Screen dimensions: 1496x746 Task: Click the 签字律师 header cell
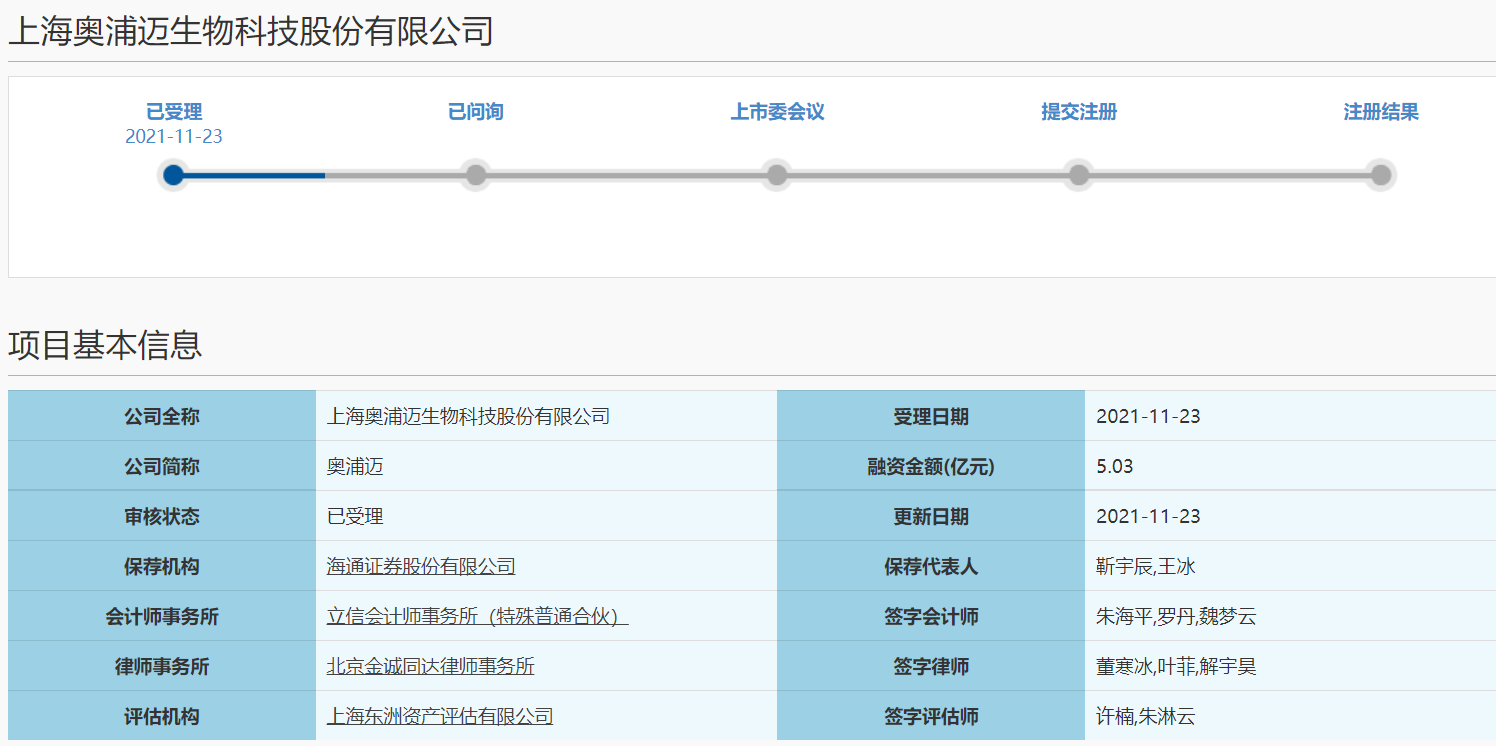[x=931, y=666]
